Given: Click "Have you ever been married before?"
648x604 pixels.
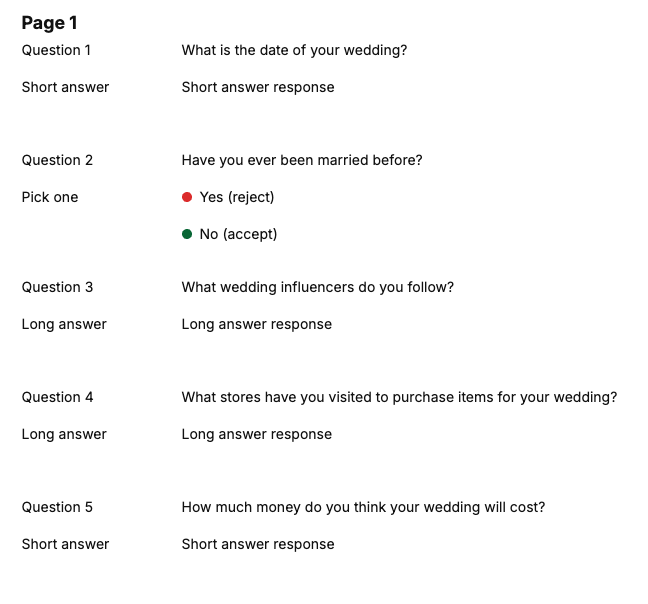Looking at the screenshot, I should coord(302,160).
